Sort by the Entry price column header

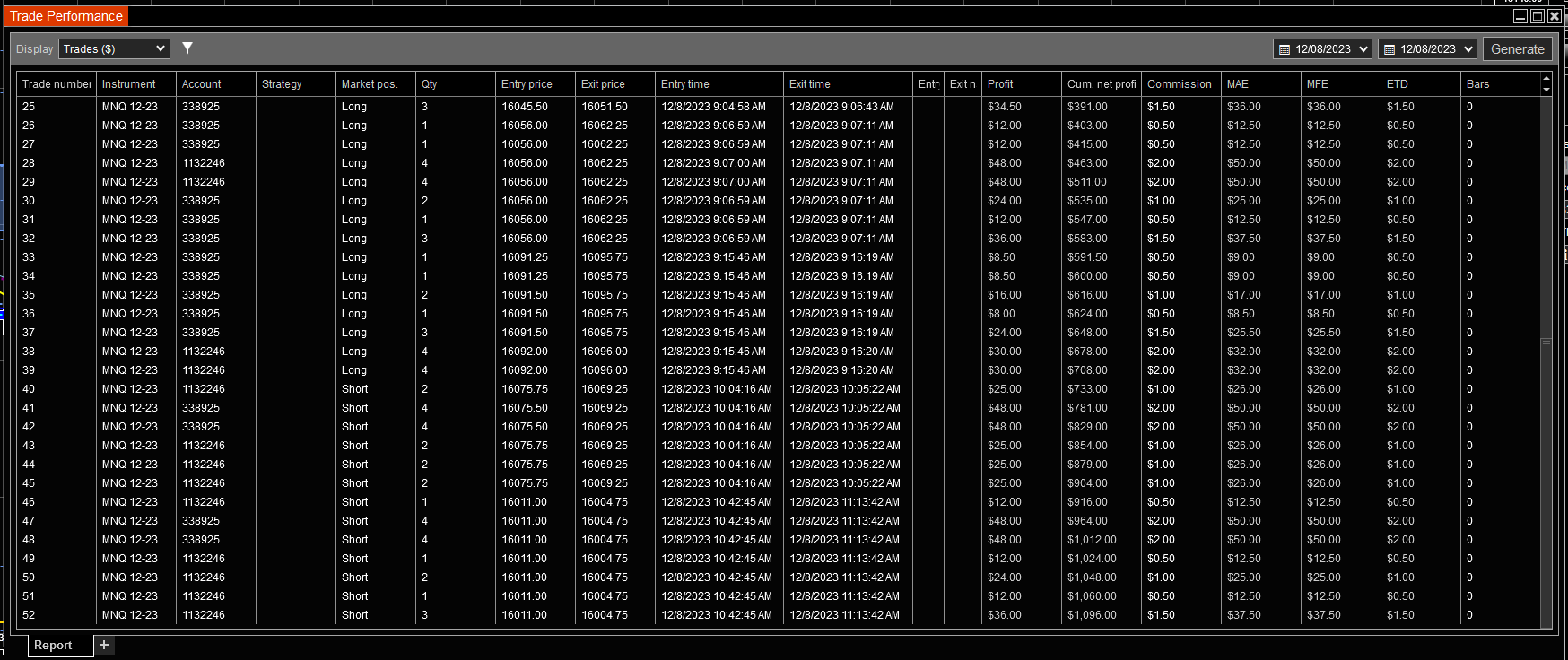(x=536, y=84)
